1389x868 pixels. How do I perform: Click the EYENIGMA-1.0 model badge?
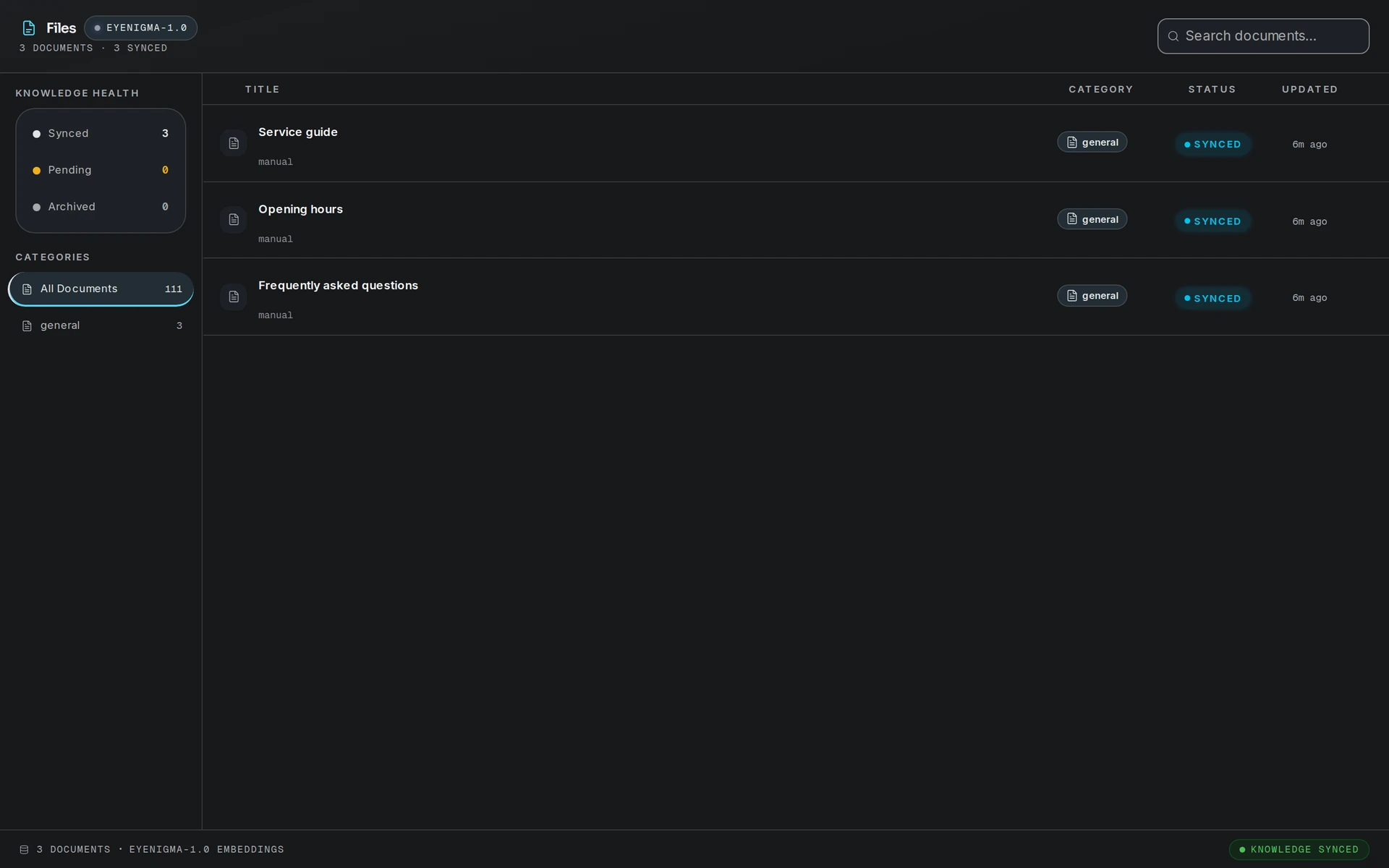click(140, 28)
